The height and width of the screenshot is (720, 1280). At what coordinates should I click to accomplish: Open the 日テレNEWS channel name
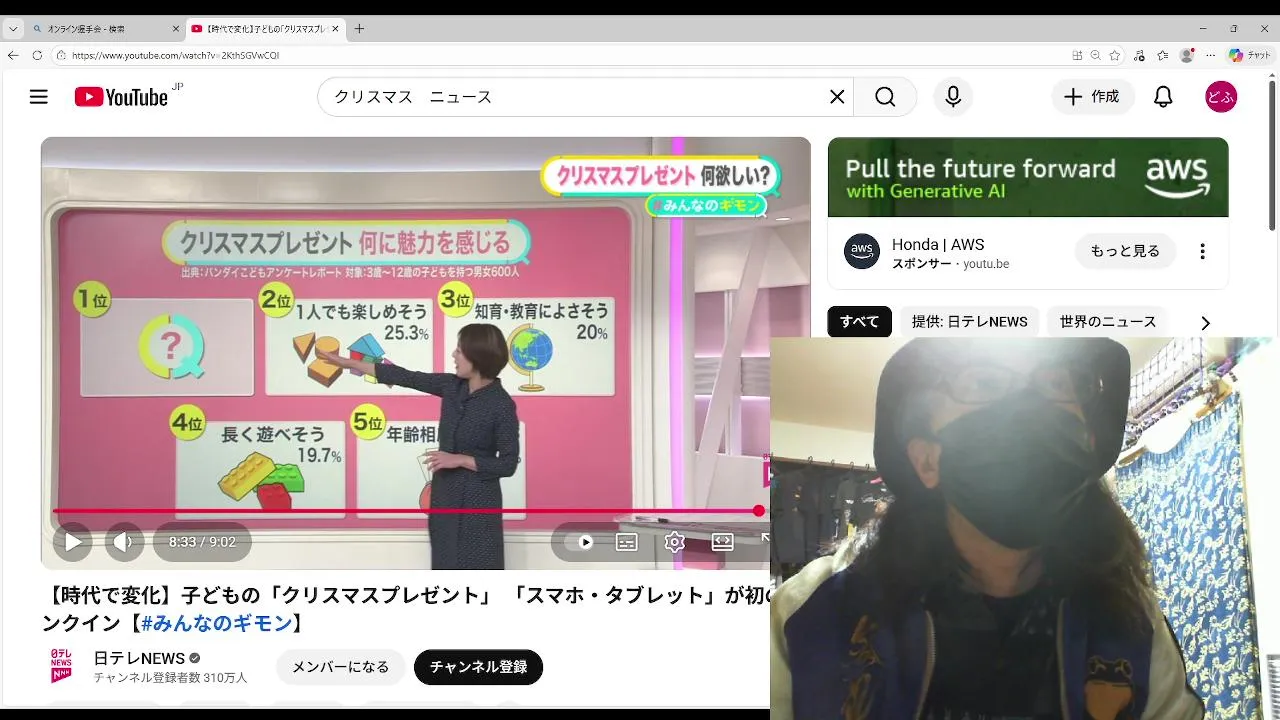click(139, 658)
